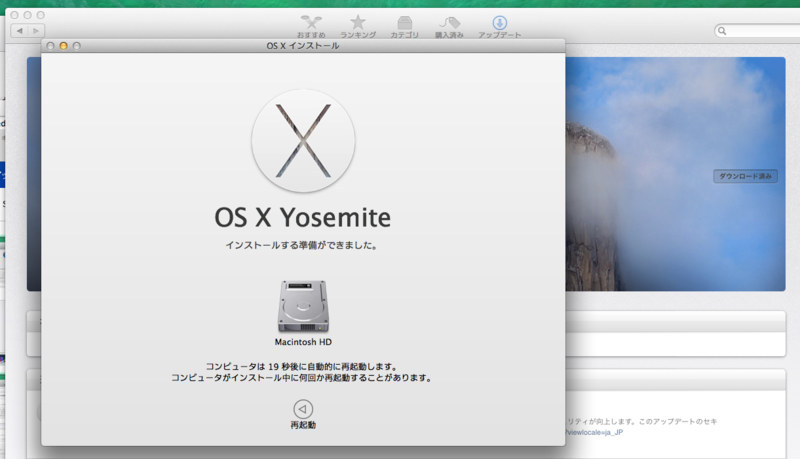This screenshot has height=459, width=800.
Task: Click the Yosemite banner image in App Store
Action: 675,174
